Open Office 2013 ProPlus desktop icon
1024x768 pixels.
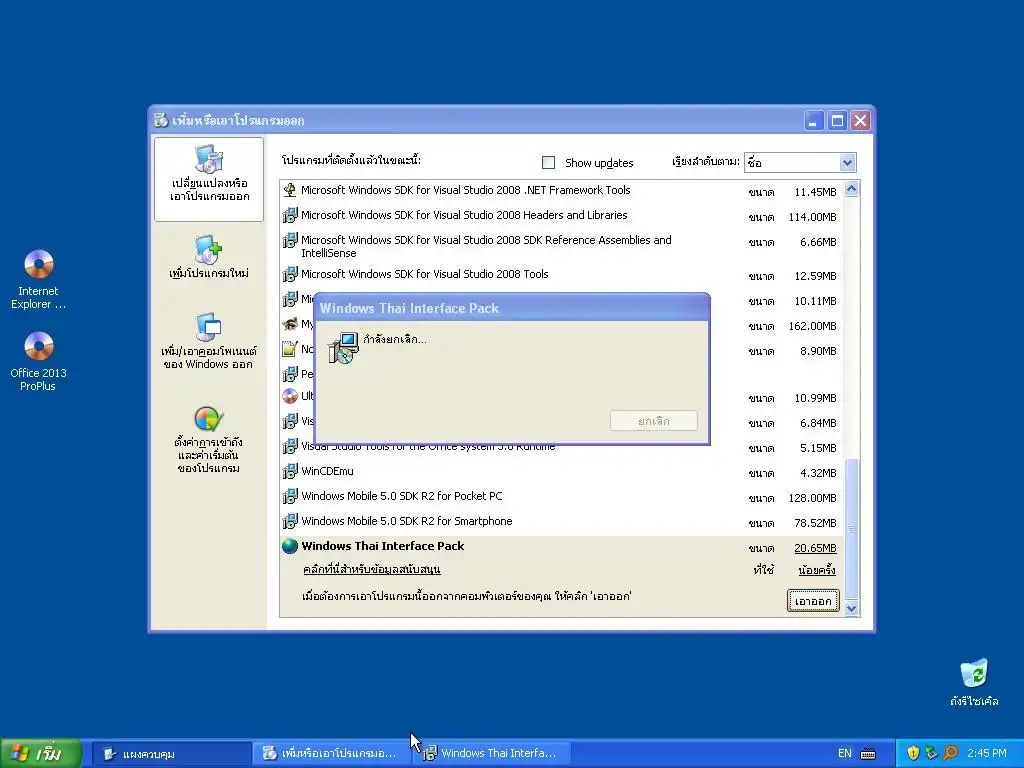tap(39, 346)
